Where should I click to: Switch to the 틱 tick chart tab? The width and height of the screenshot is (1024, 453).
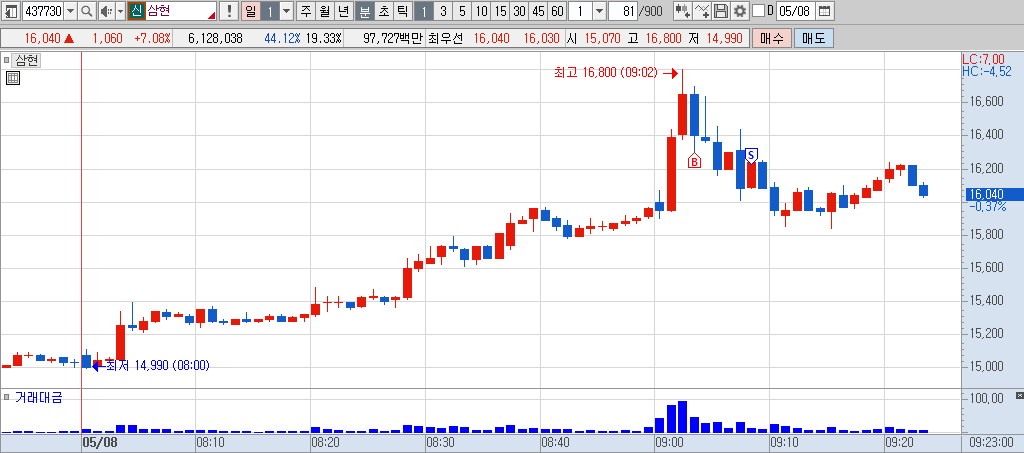tap(402, 11)
